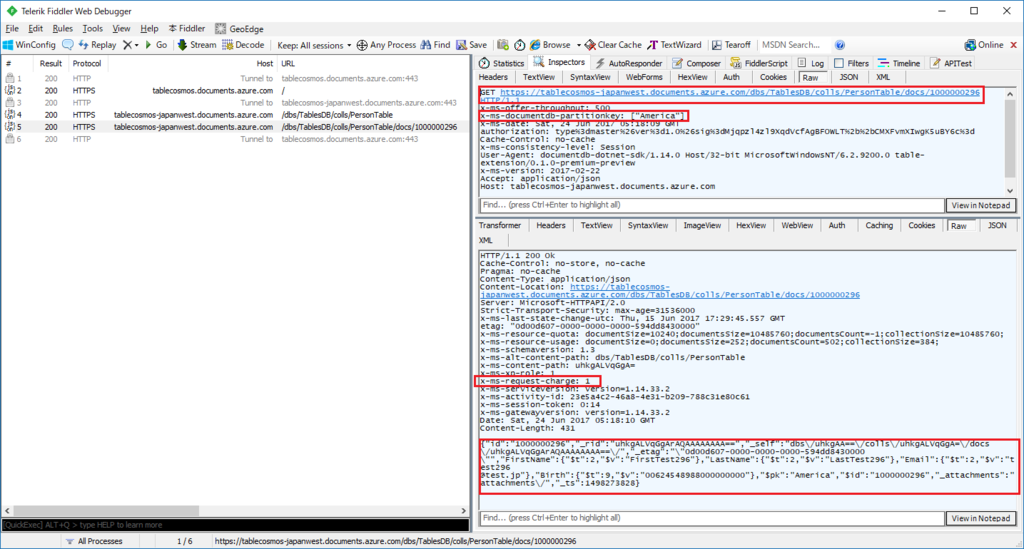Click the All Processes status bar filter
This screenshot has height=549, width=1024.
pos(94,541)
